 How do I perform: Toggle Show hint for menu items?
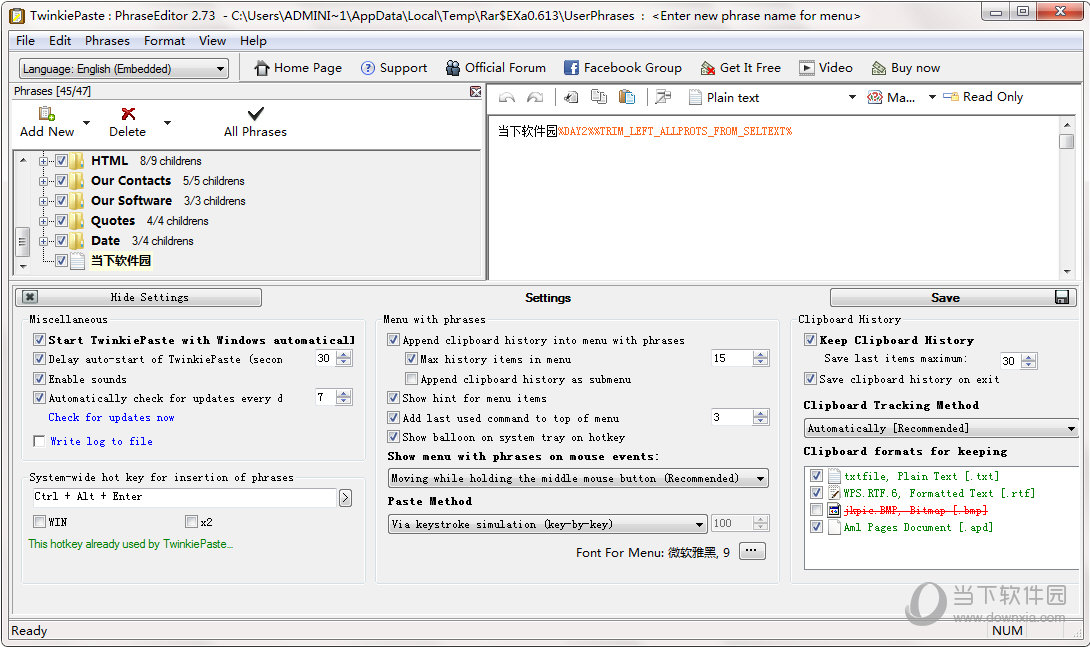pos(393,398)
